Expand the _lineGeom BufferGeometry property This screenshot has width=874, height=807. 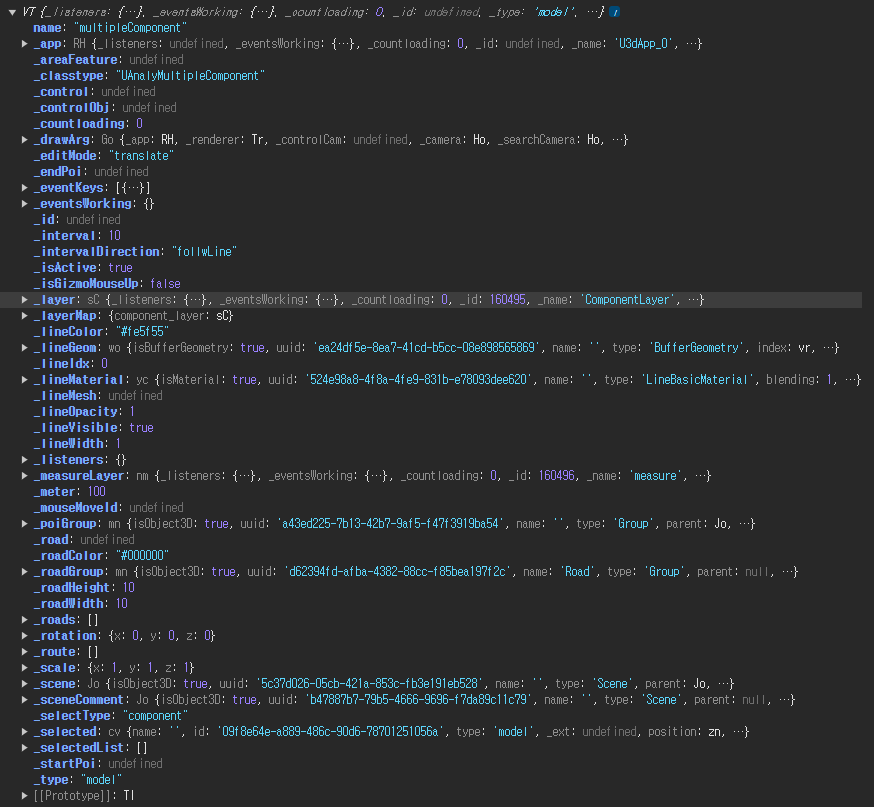click(25, 347)
